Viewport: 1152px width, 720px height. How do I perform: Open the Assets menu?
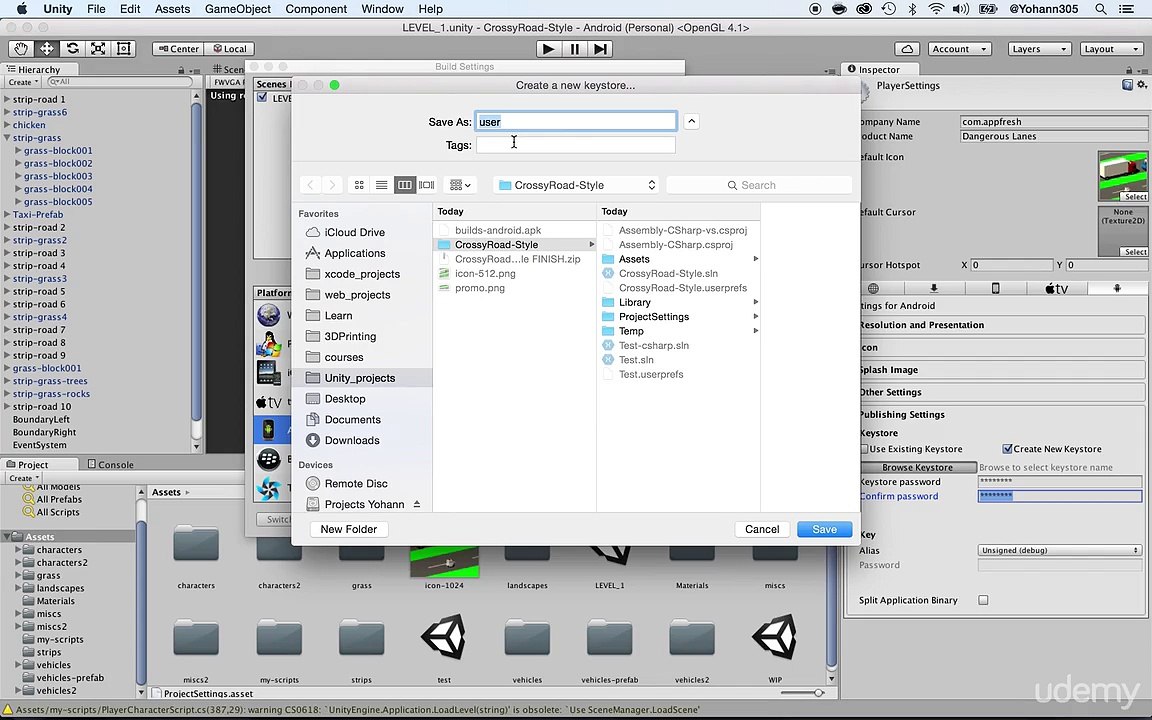point(173,9)
